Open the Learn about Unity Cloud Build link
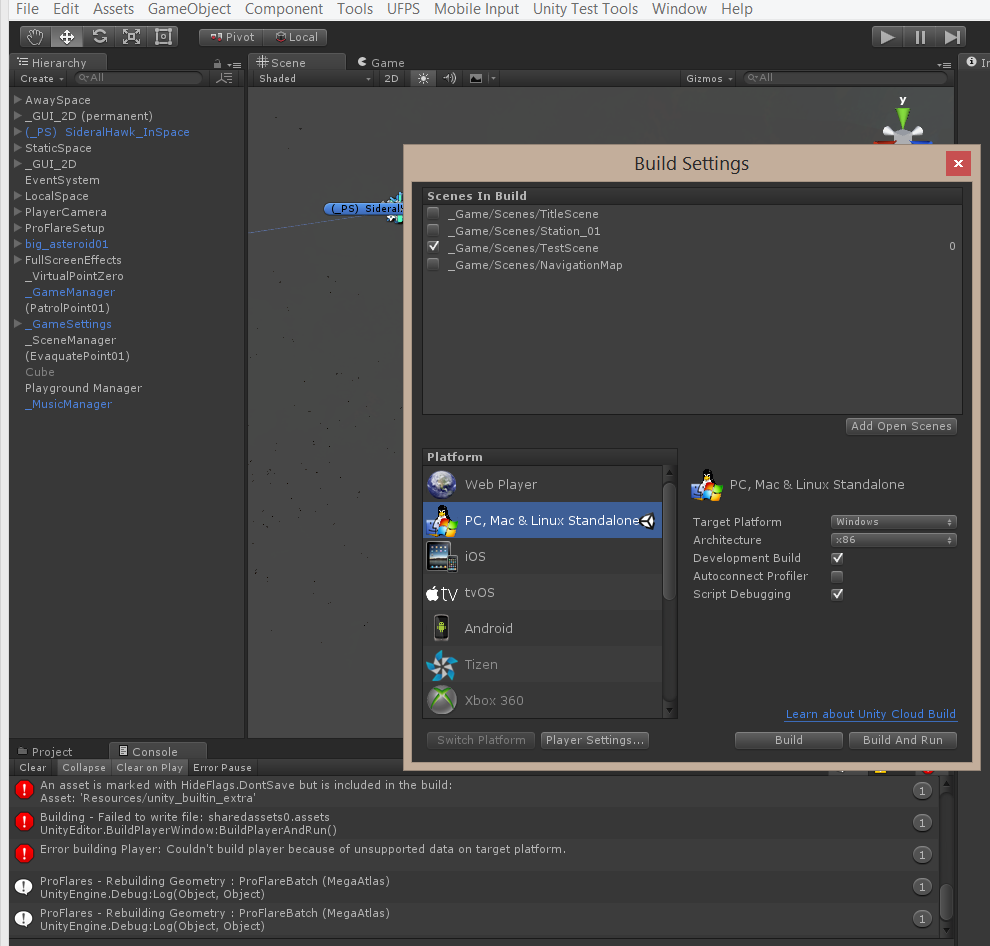The image size is (990, 946). (870, 714)
